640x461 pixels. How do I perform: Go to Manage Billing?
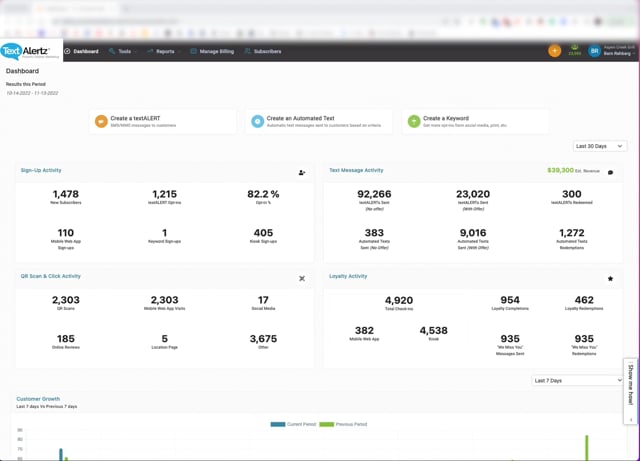[x=212, y=51]
